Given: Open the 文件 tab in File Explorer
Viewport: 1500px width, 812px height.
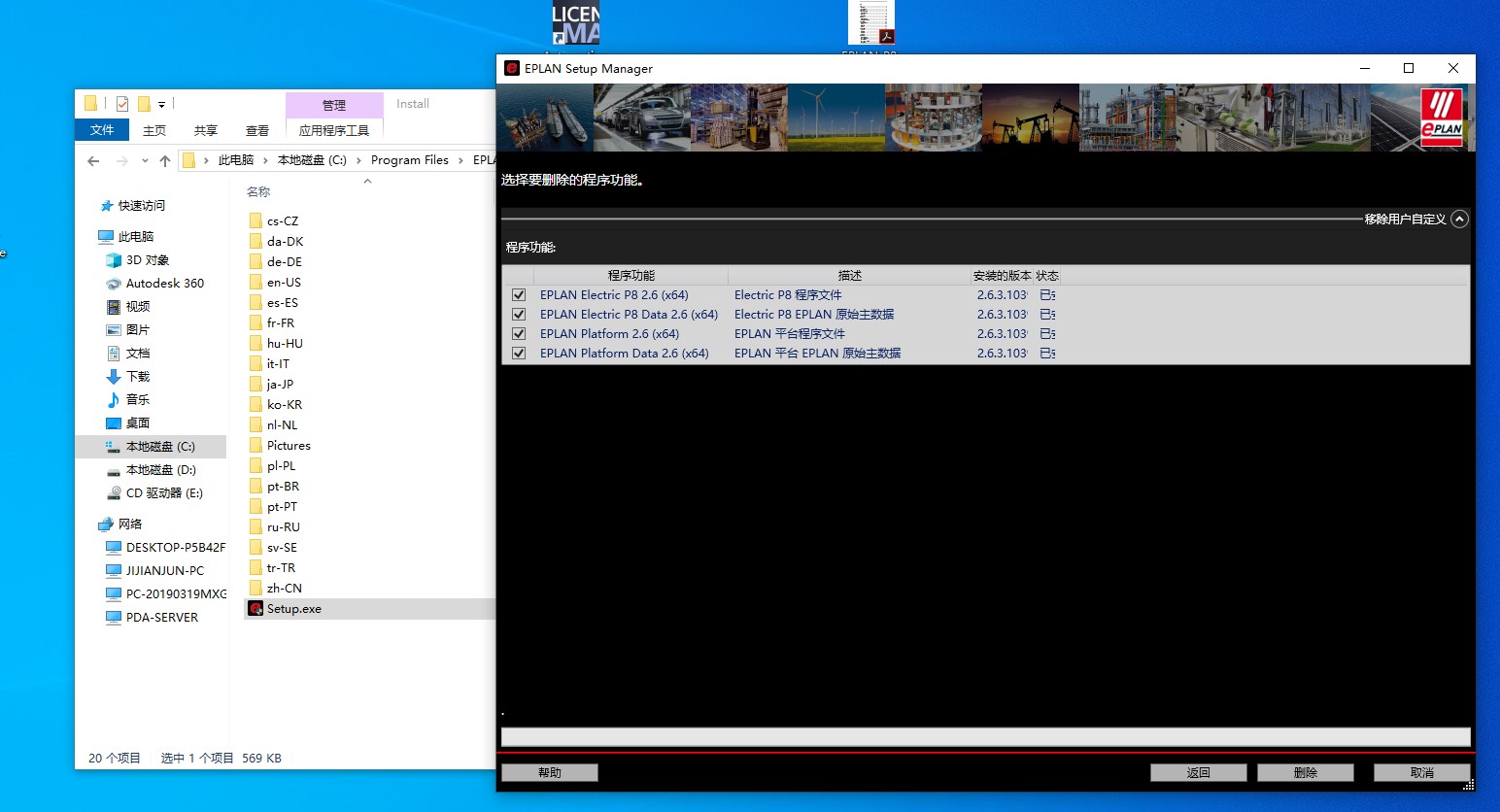Looking at the screenshot, I should [102, 130].
